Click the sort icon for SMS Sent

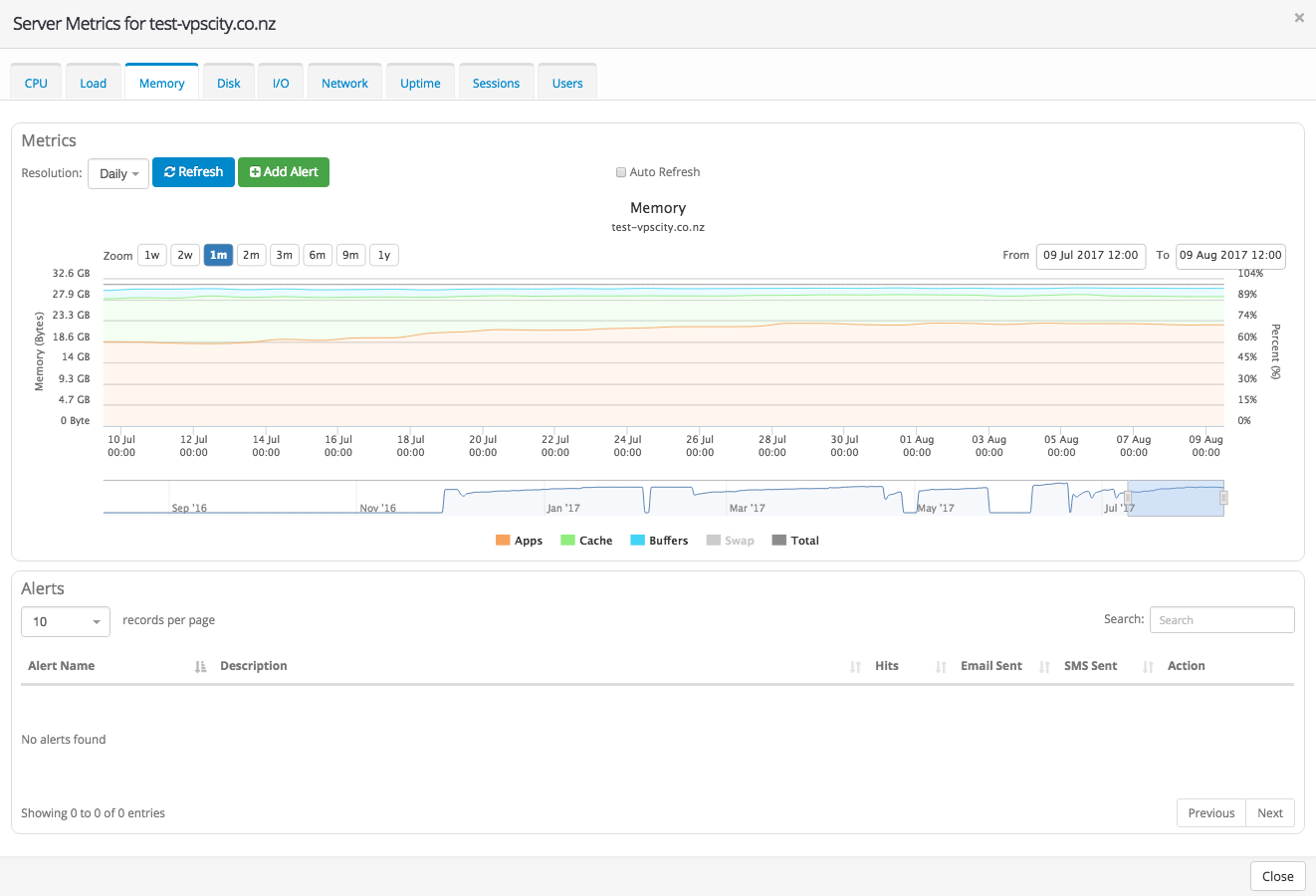click(1148, 667)
